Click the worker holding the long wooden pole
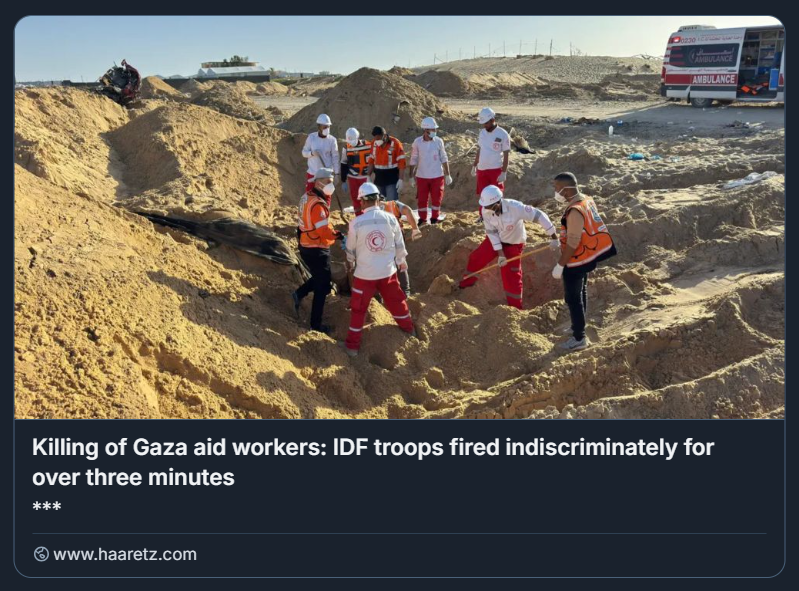The width and height of the screenshot is (799, 591). point(504,247)
